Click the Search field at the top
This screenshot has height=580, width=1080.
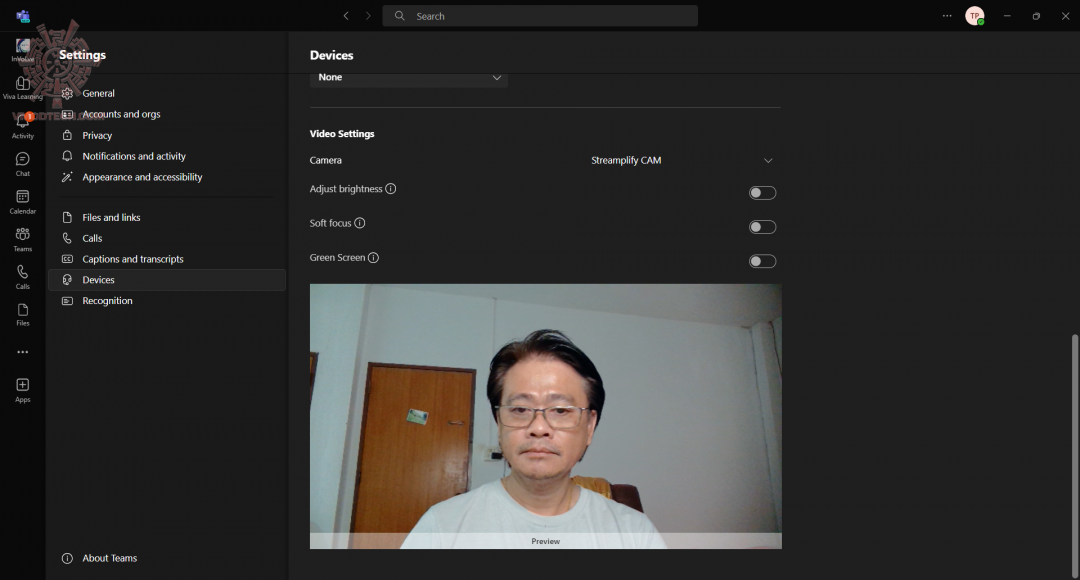pos(540,15)
